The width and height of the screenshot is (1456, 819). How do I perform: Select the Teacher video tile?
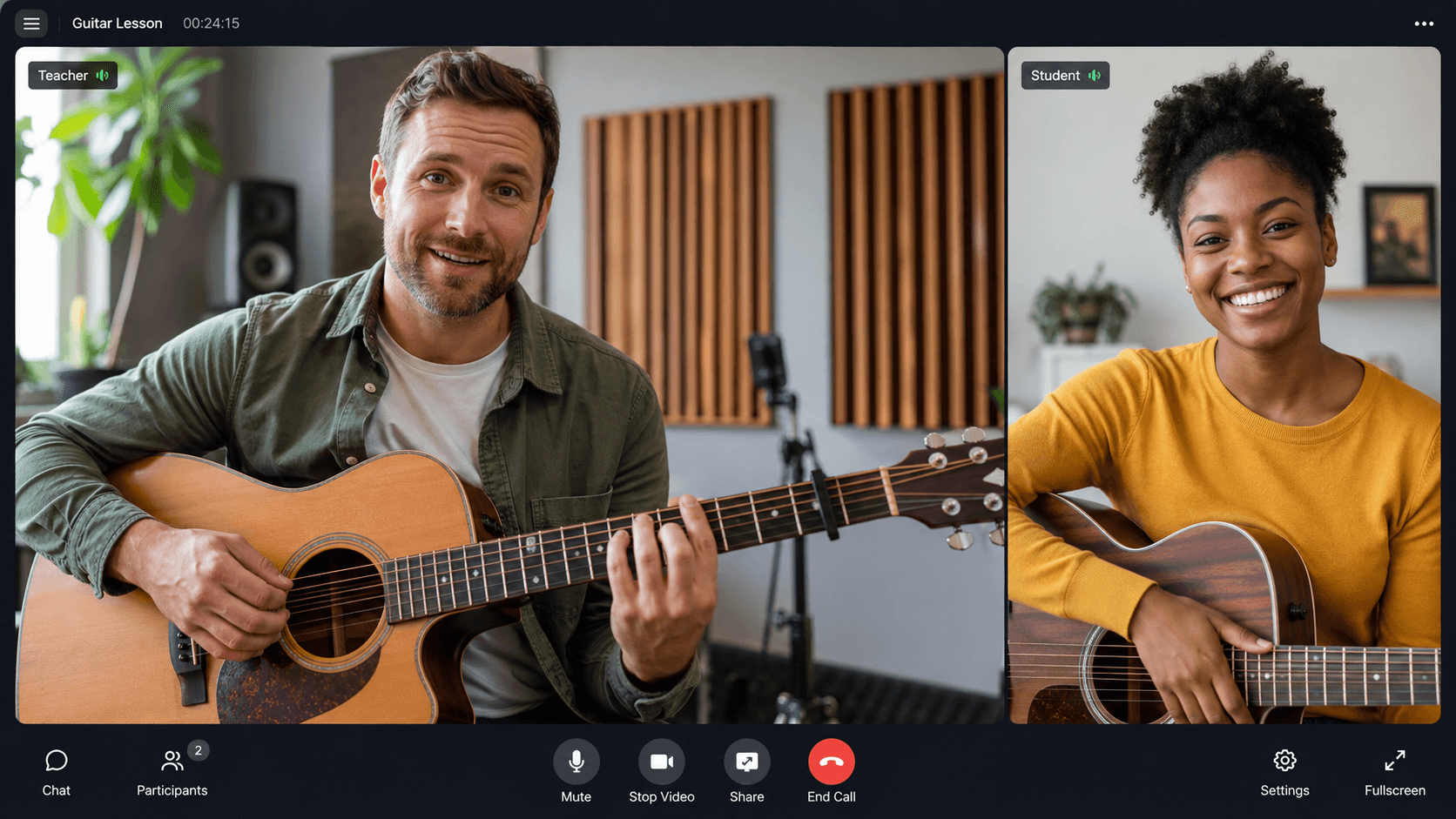point(509,385)
